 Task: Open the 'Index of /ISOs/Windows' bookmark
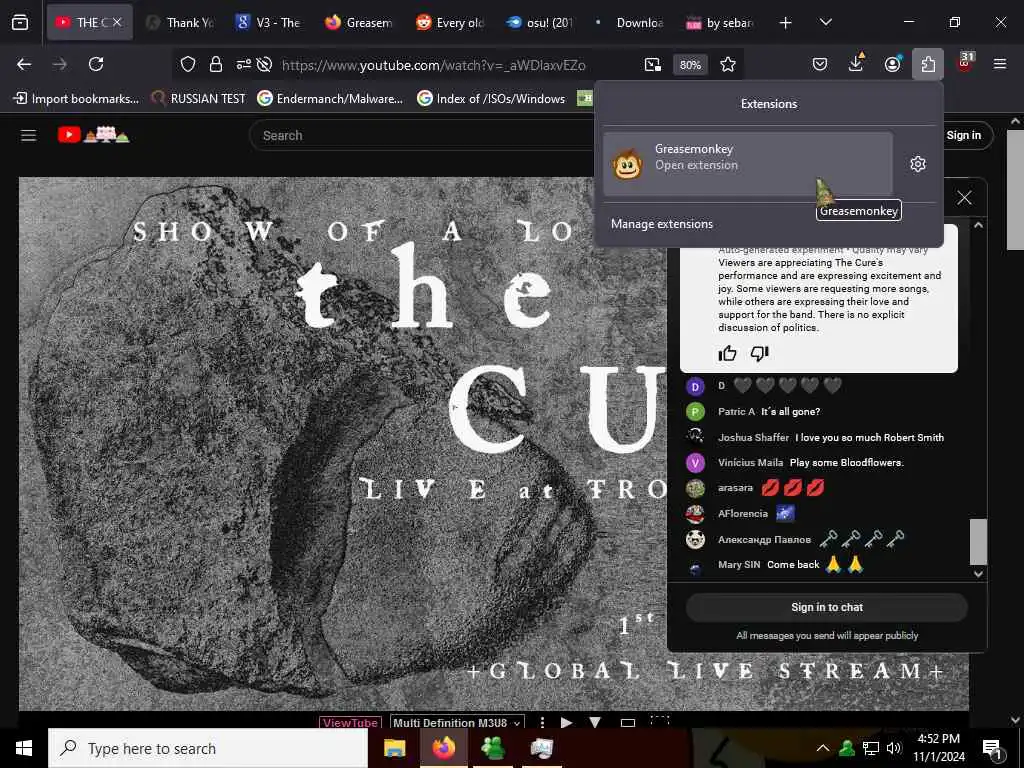tap(491, 99)
